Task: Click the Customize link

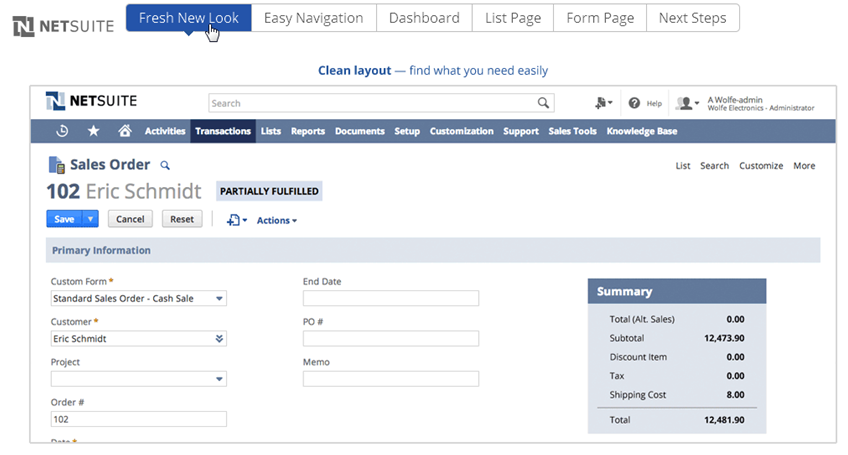Action: tap(760, 166)
